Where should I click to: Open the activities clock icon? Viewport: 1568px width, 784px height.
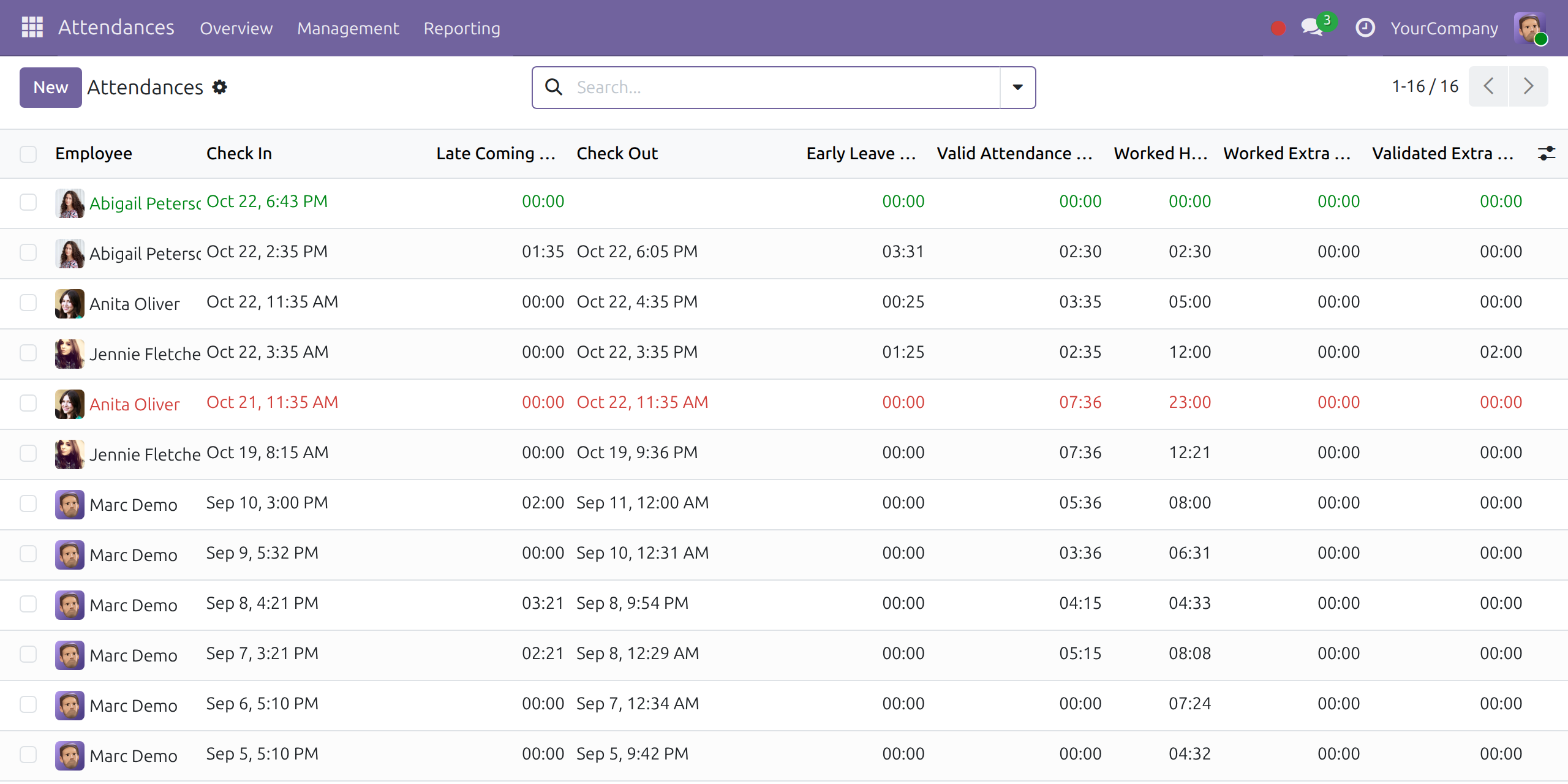pyautogui.click(x=1365, y=28)
